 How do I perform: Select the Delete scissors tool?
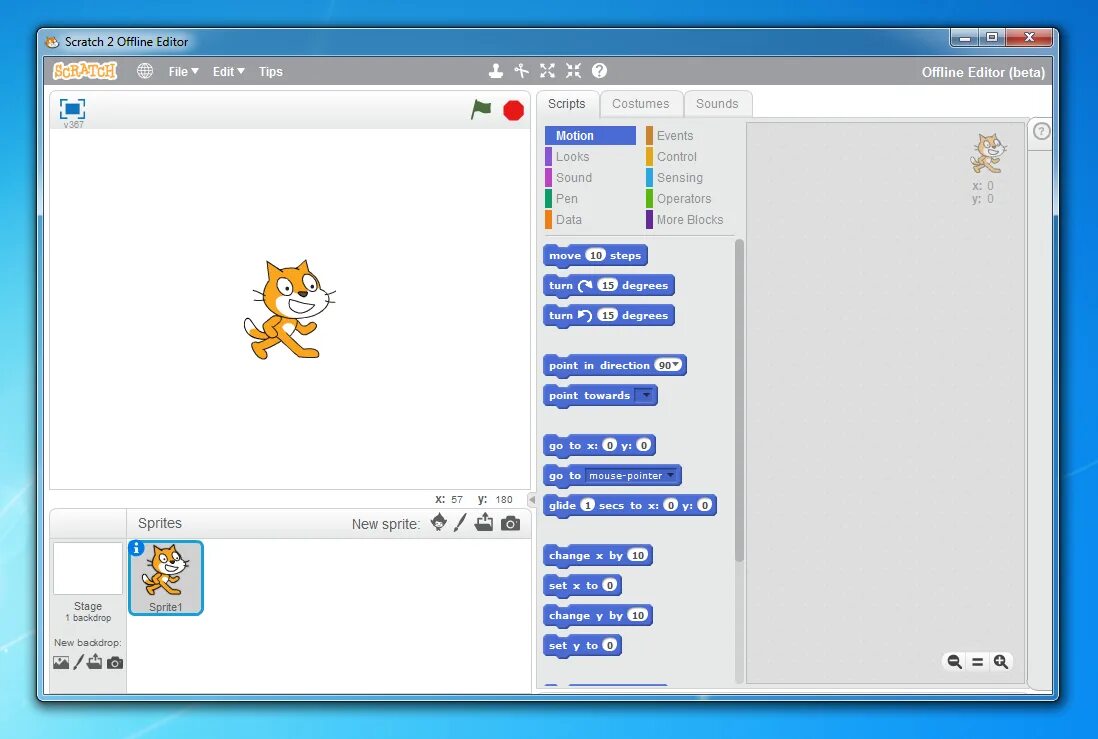pyautogui.click(x=521, y=71)
